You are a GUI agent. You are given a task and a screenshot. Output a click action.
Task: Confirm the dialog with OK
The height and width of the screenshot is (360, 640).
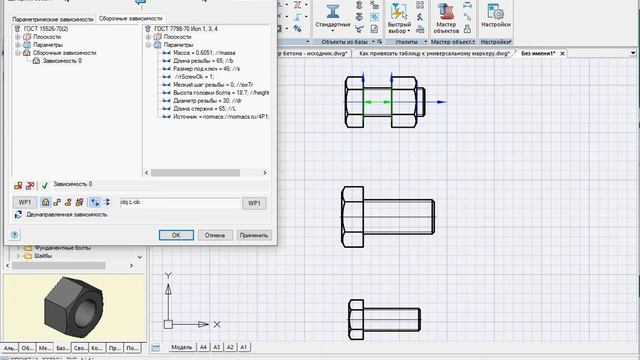[x=176, y=235]
